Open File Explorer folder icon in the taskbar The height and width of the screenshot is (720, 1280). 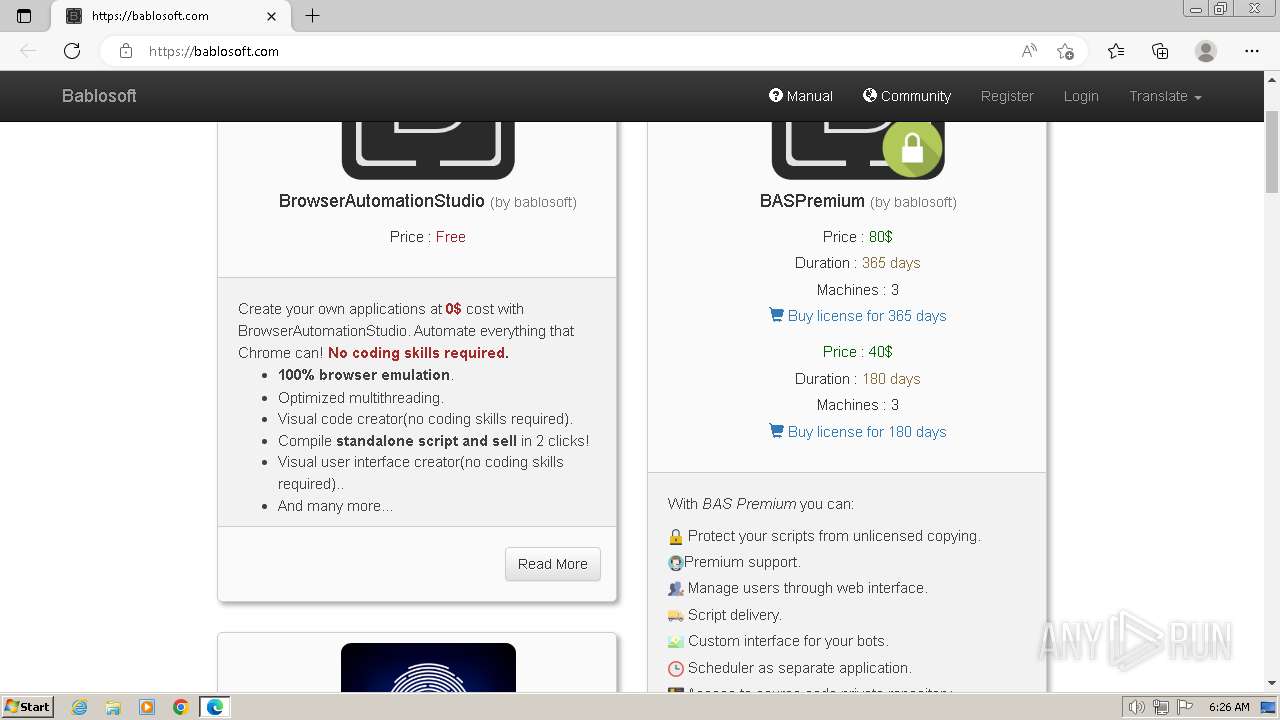coord(113,707)
